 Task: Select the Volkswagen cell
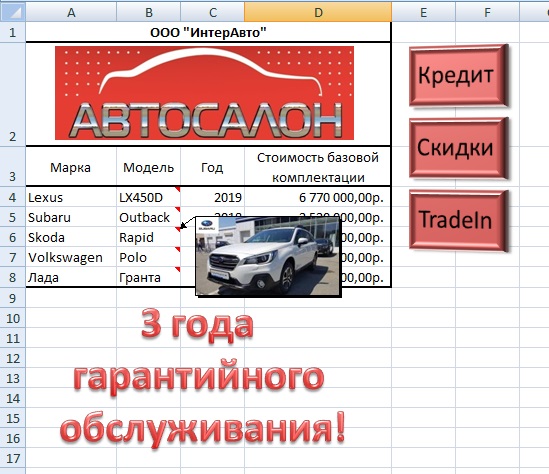pyautogui.click(x=71, y=257)
